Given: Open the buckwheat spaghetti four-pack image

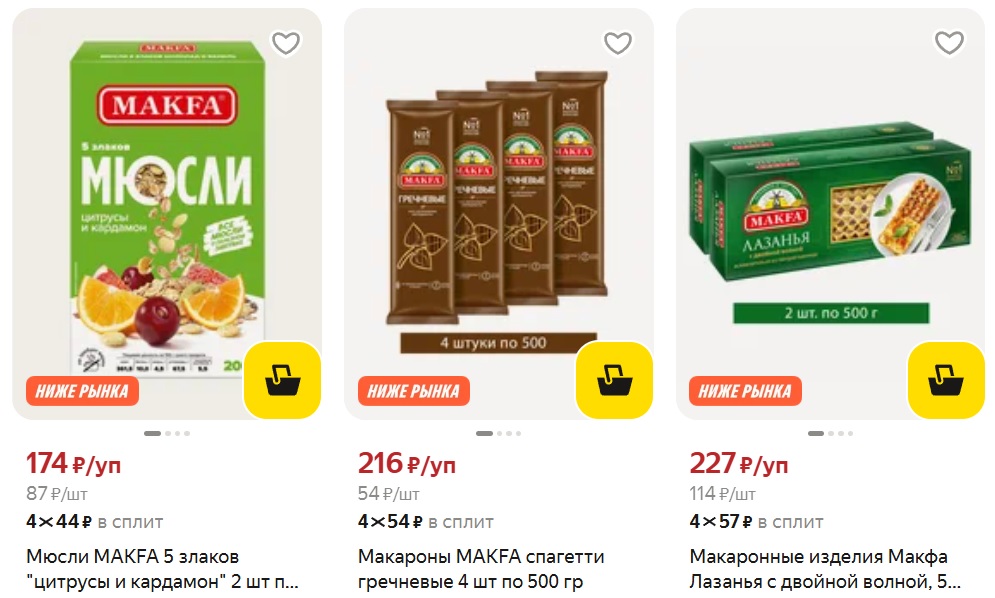Looking at the screenshot, I should [499, 209].
